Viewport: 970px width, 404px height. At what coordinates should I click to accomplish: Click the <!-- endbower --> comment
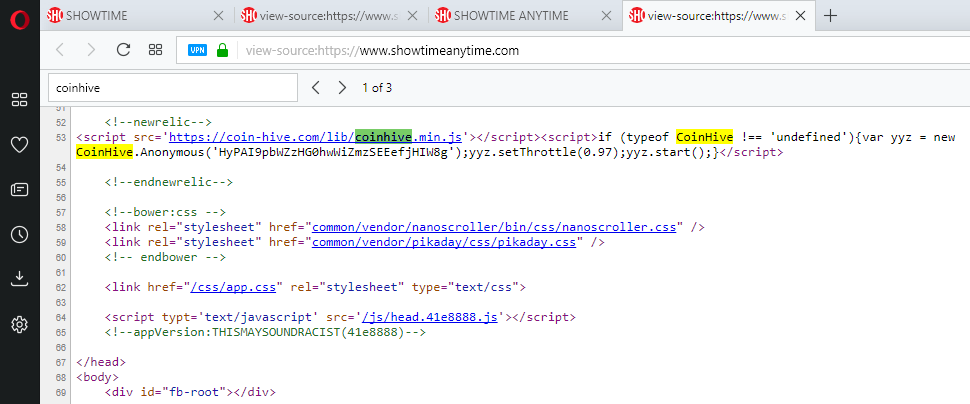click(x=165, y=257)
